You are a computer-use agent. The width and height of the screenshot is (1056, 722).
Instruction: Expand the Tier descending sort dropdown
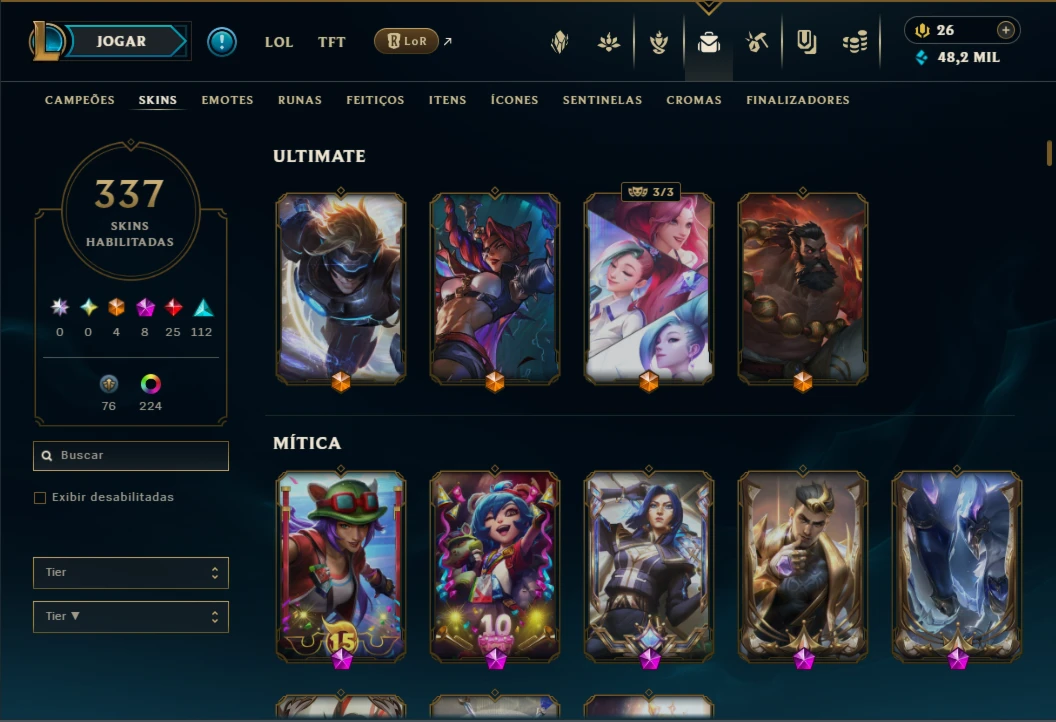click(131, 616)
